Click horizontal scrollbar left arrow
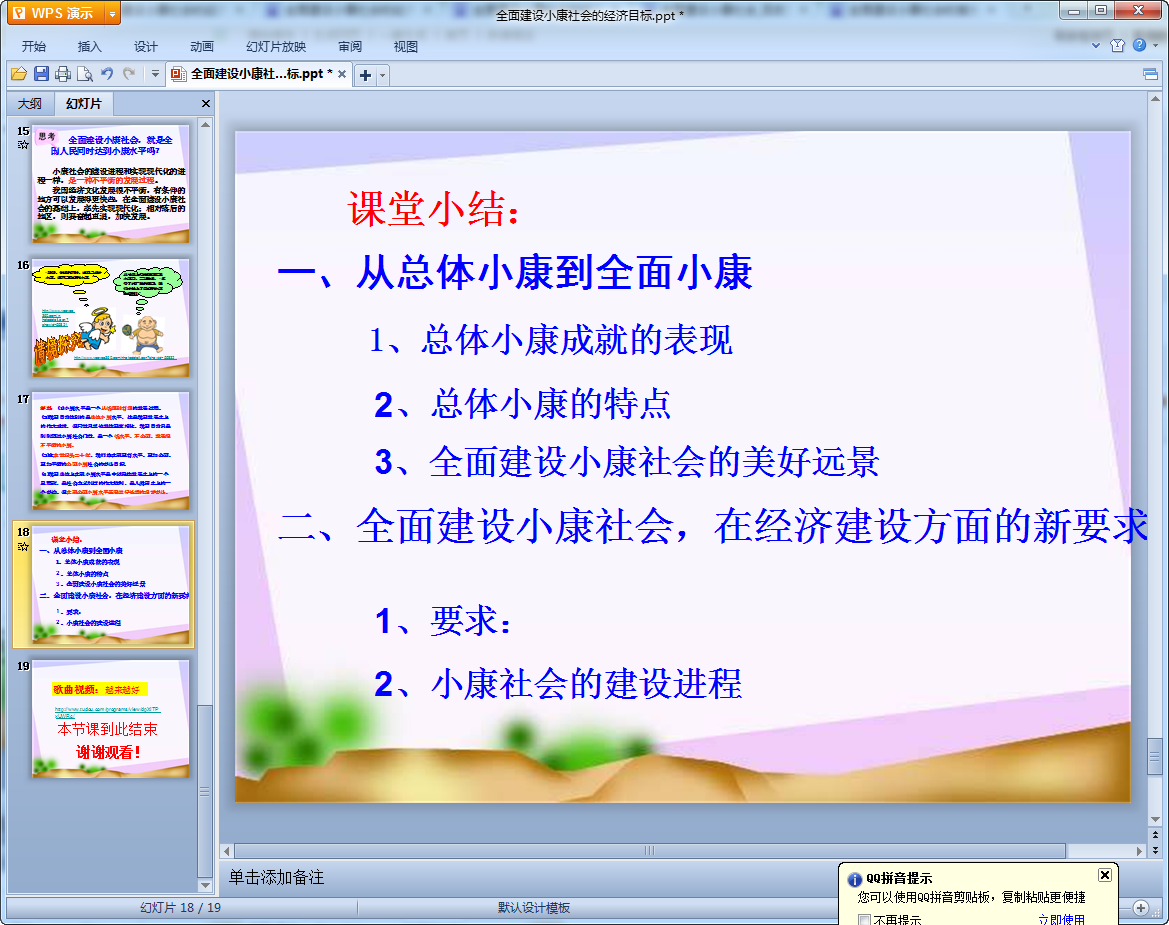The height and width of the screenshot is (925, 1169). tap(227, 850)
